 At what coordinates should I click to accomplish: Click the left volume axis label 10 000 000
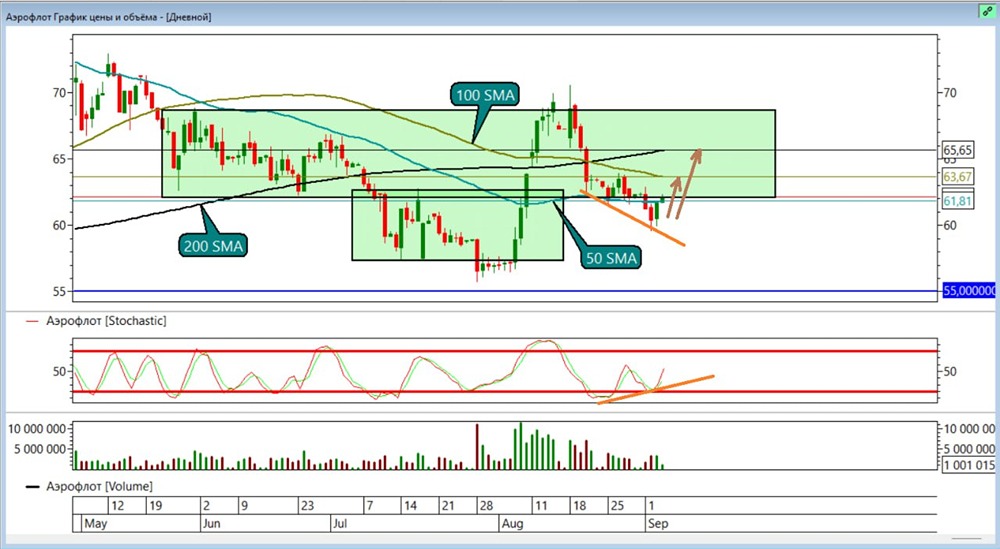point(37,429)
